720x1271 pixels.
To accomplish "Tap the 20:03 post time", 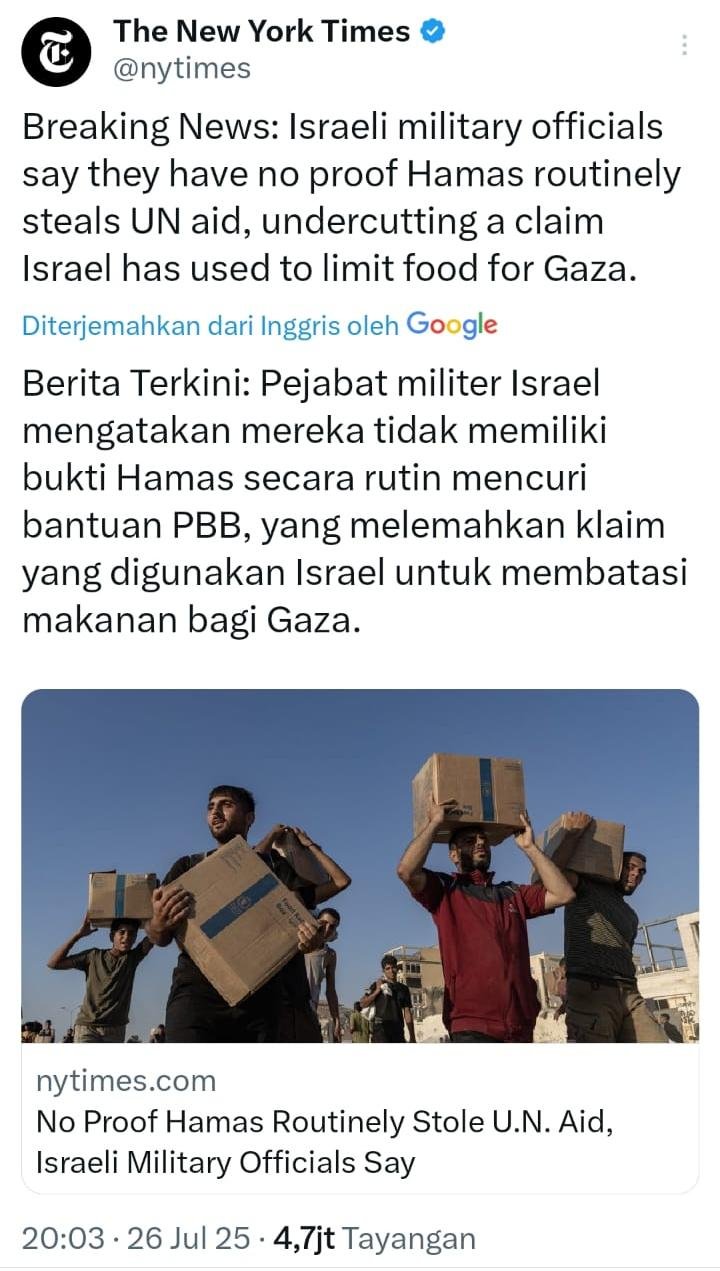I will click(x=63, y=1239).
